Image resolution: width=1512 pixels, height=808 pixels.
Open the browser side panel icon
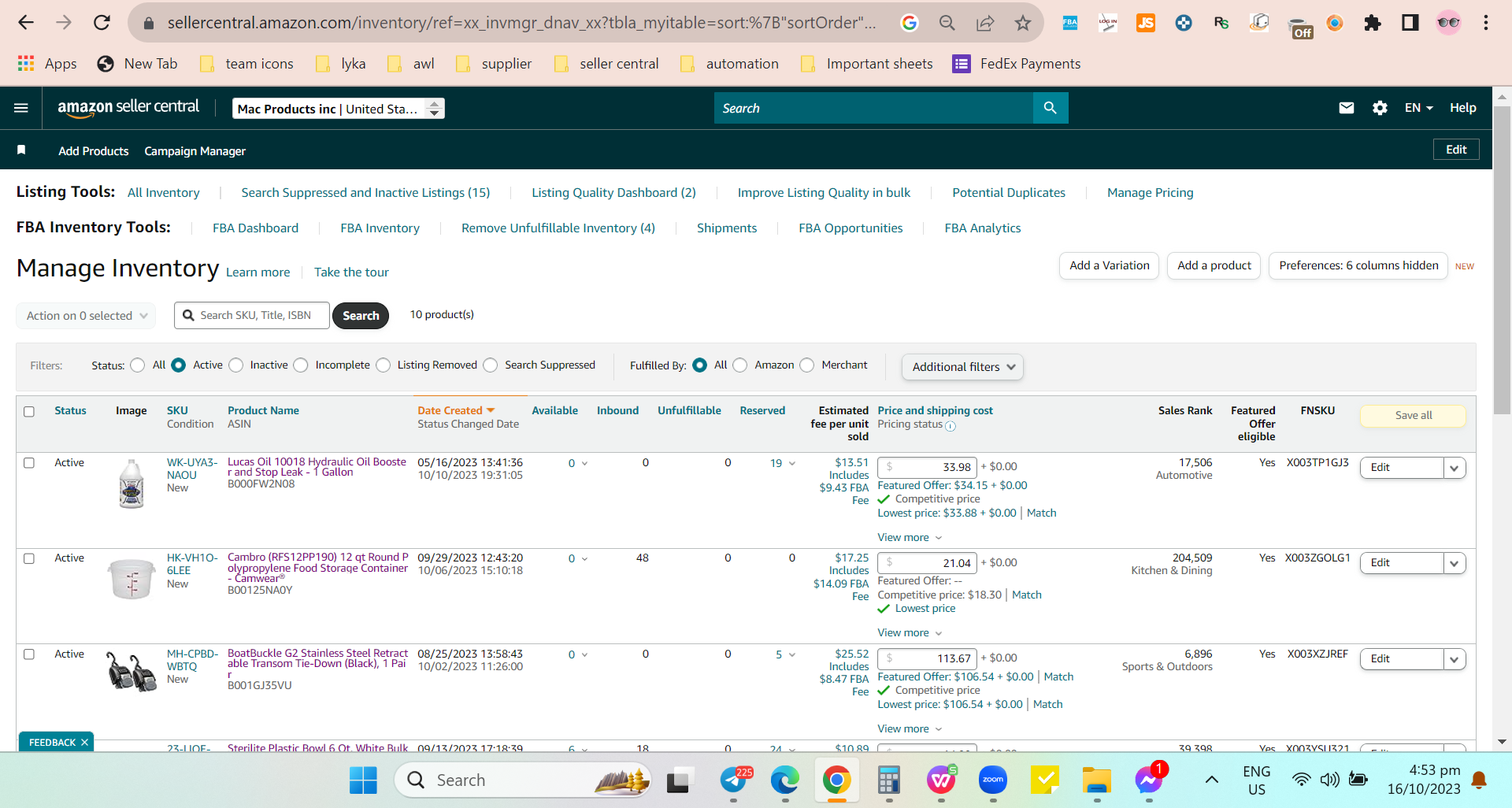tap(1410, 23)
